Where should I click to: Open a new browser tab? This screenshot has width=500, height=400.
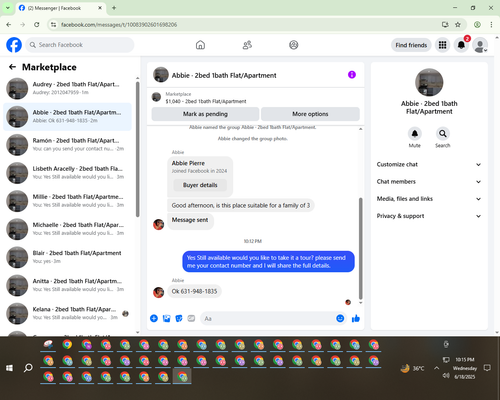click(114, 8)
